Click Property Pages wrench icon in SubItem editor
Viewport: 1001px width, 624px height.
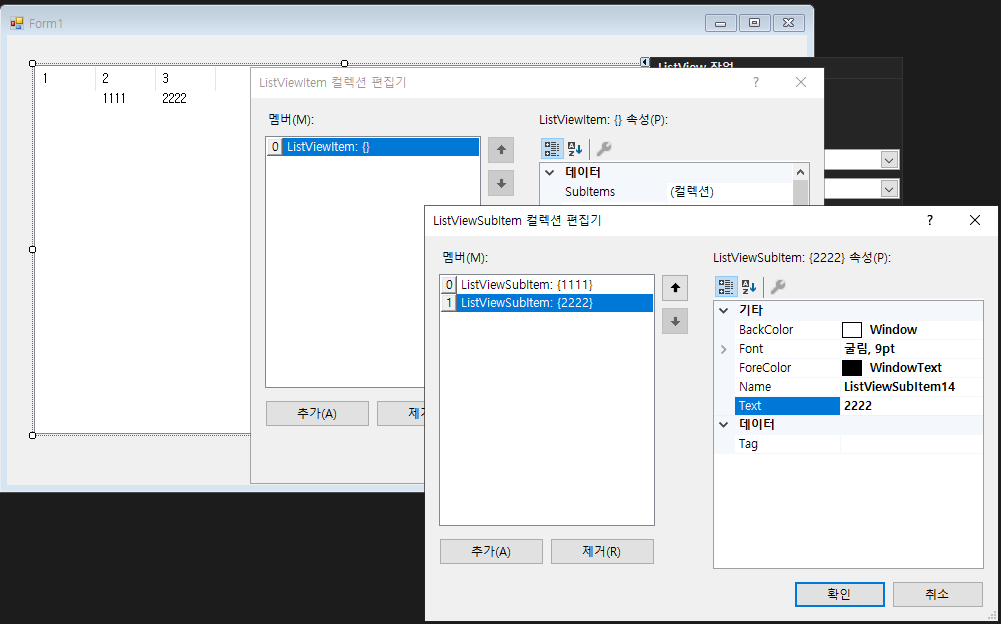778,287
